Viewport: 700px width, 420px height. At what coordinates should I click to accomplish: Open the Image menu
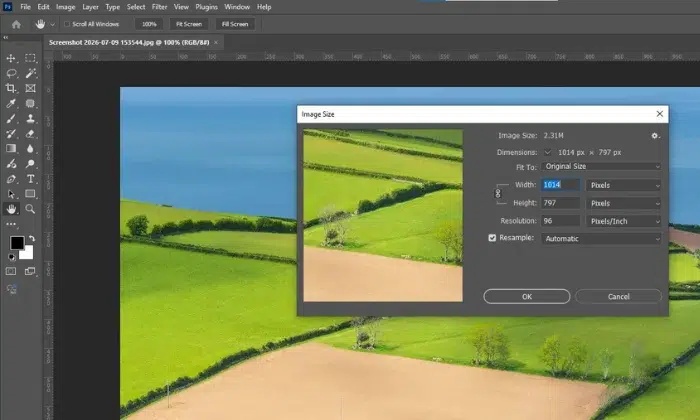point(65,7)
